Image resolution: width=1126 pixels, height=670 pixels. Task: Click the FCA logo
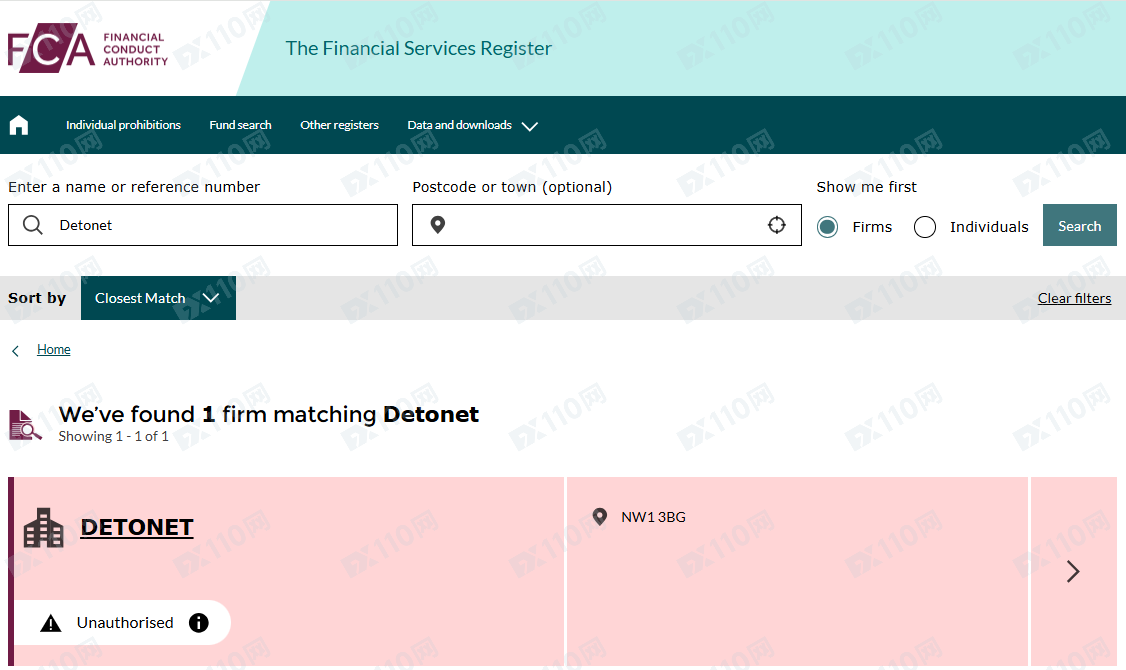(x=88, y=48)
